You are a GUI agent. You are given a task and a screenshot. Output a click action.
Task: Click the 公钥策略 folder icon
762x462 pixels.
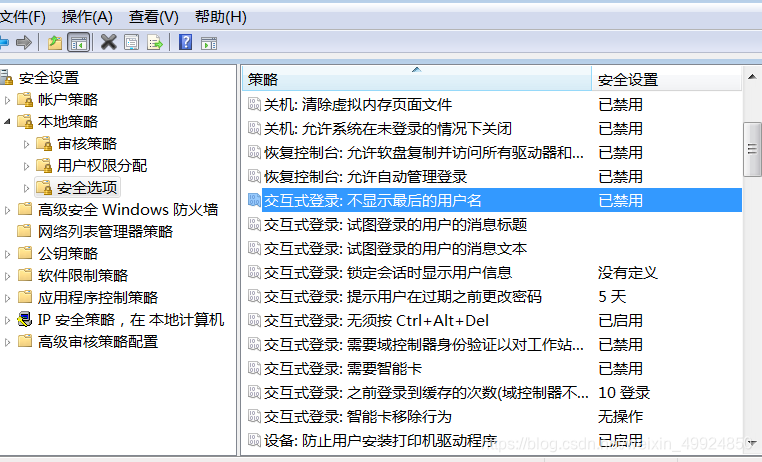[25, 253]
